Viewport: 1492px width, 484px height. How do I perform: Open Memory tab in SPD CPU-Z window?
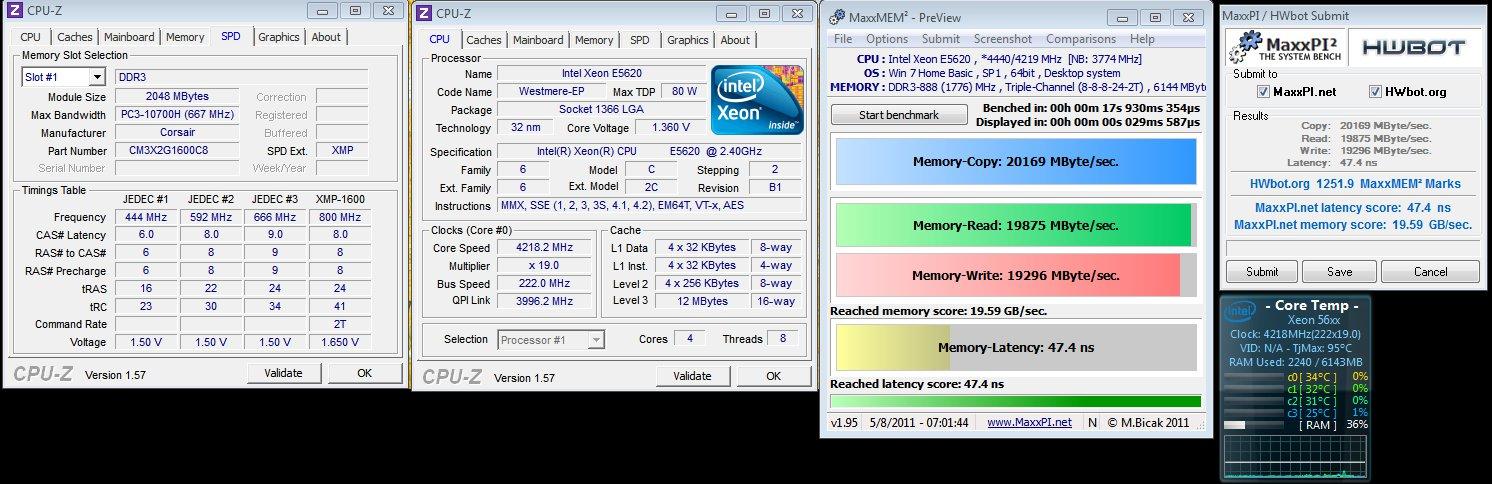pyautogui.click(x=185, y=37)
